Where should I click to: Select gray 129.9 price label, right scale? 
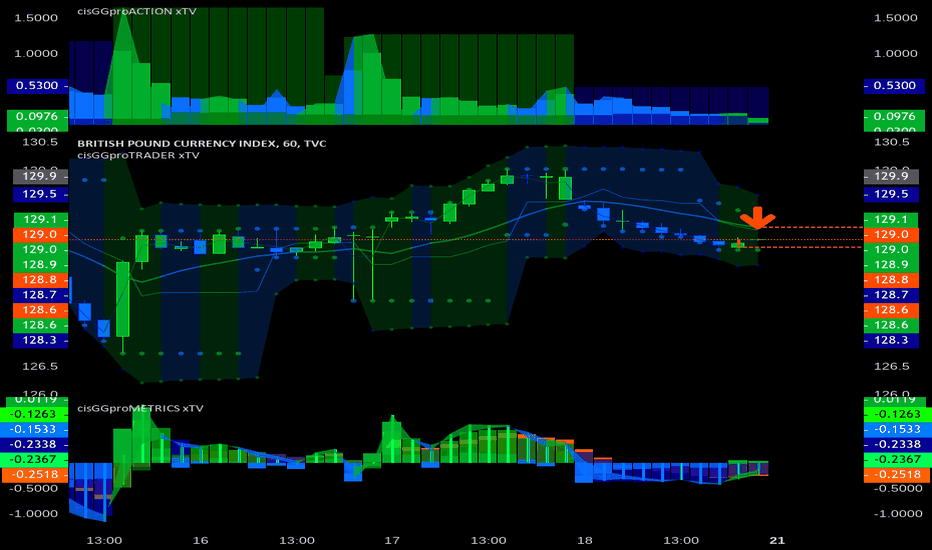pos(891,176)
